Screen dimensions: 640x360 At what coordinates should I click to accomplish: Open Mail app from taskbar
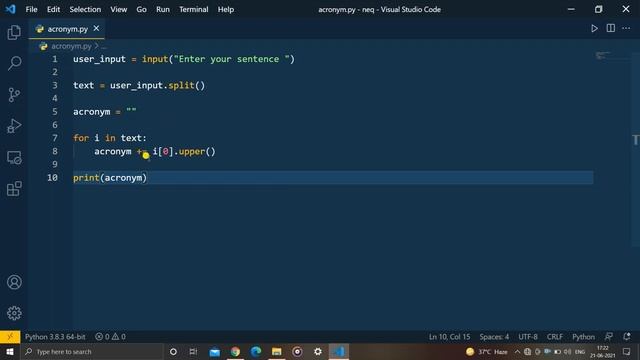click(x=214, y=351)
